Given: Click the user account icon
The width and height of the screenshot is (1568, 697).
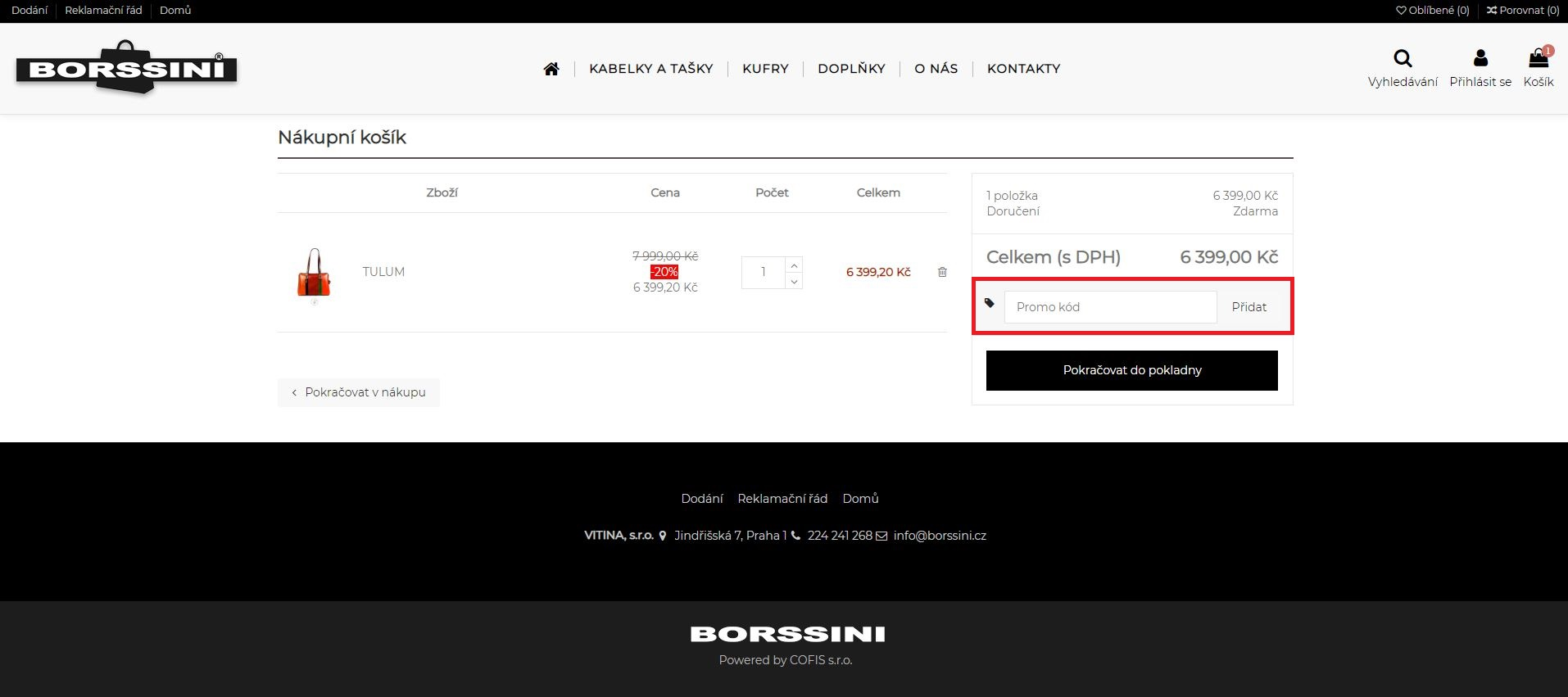Looking at the screenshot, I should coord(1480,58).
